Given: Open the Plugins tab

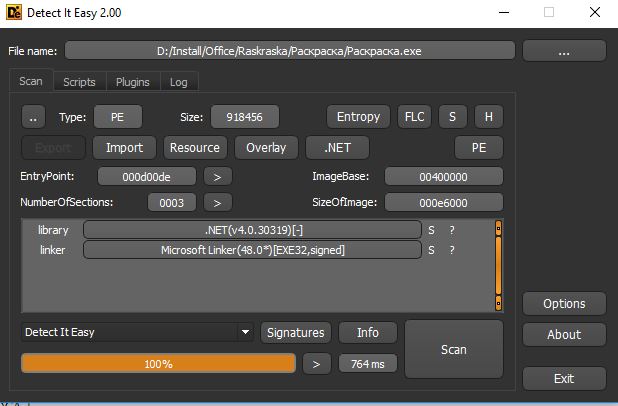Looking at the screenshot, I should coord(132,82).
